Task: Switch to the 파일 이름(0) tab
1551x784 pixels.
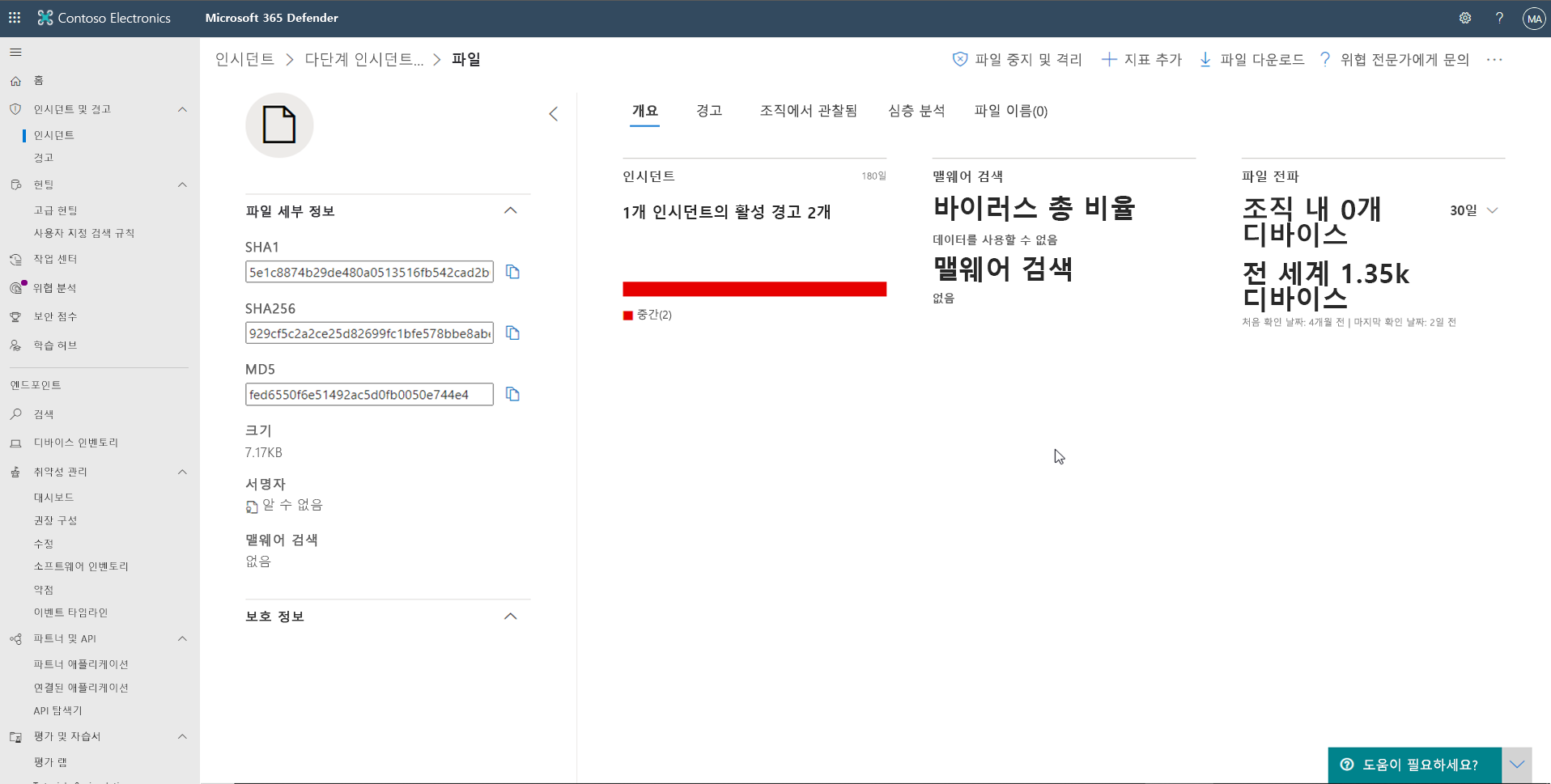Action: (x=1011, y=111)
